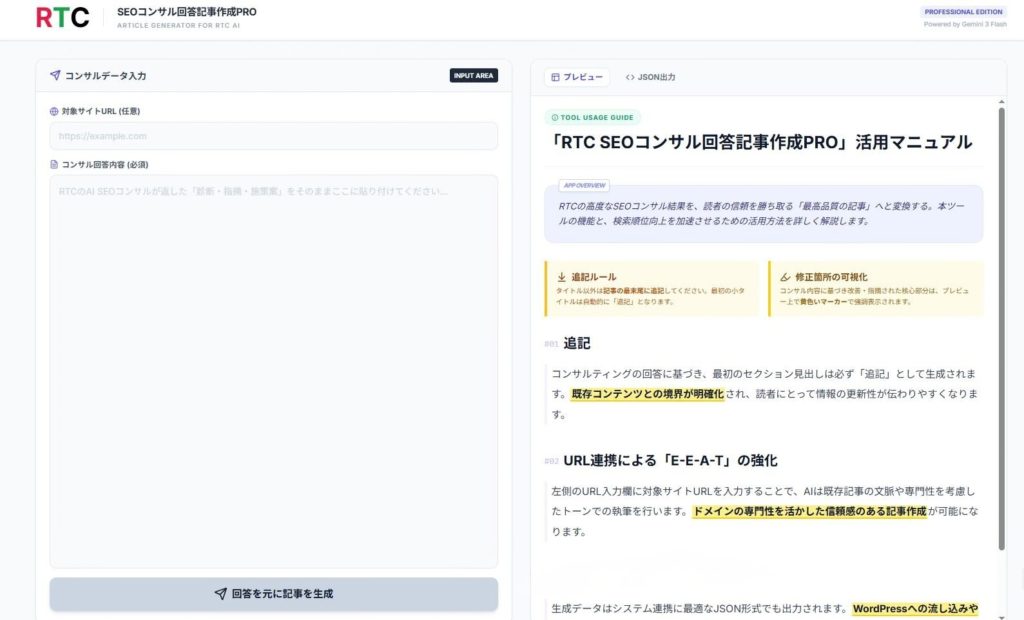
Task: Click the download arrow icon beside 追記ルール
Action: tap(561, 277)
